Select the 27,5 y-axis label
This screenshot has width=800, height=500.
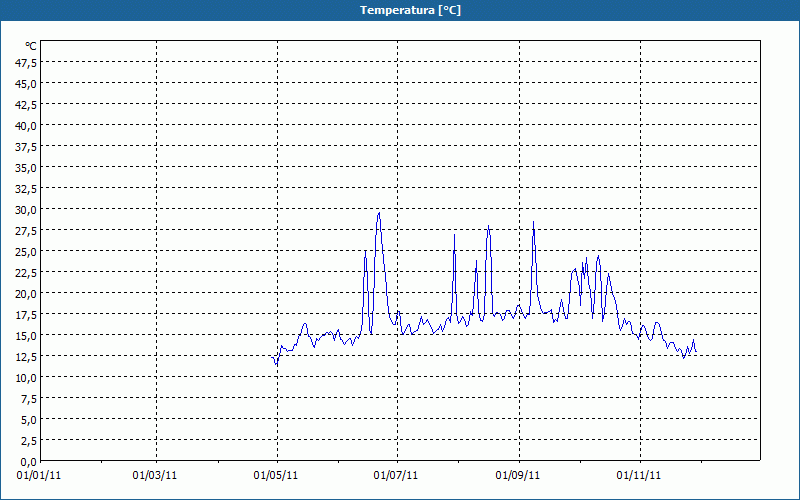pos(26,231)
